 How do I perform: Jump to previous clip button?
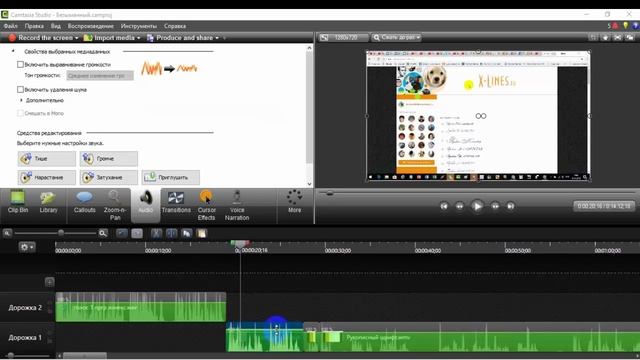click(444, 206)
